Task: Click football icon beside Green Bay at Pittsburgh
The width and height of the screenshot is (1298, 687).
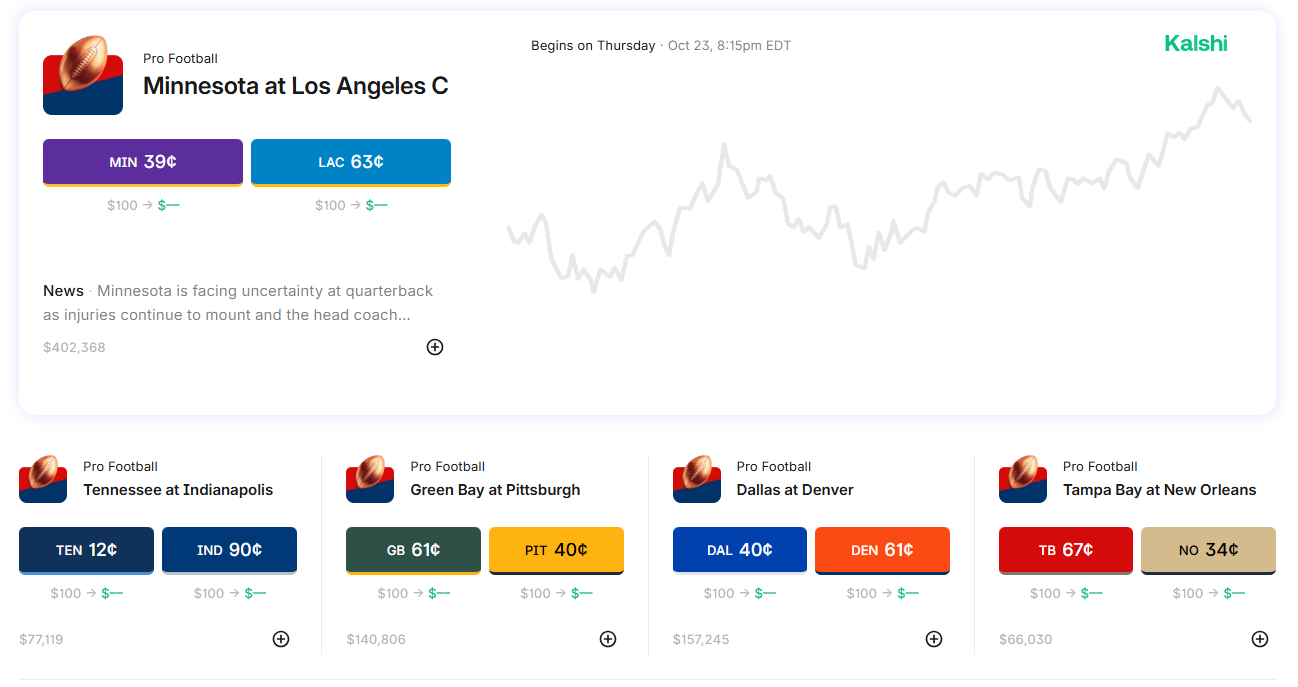Action: point(369,479)
